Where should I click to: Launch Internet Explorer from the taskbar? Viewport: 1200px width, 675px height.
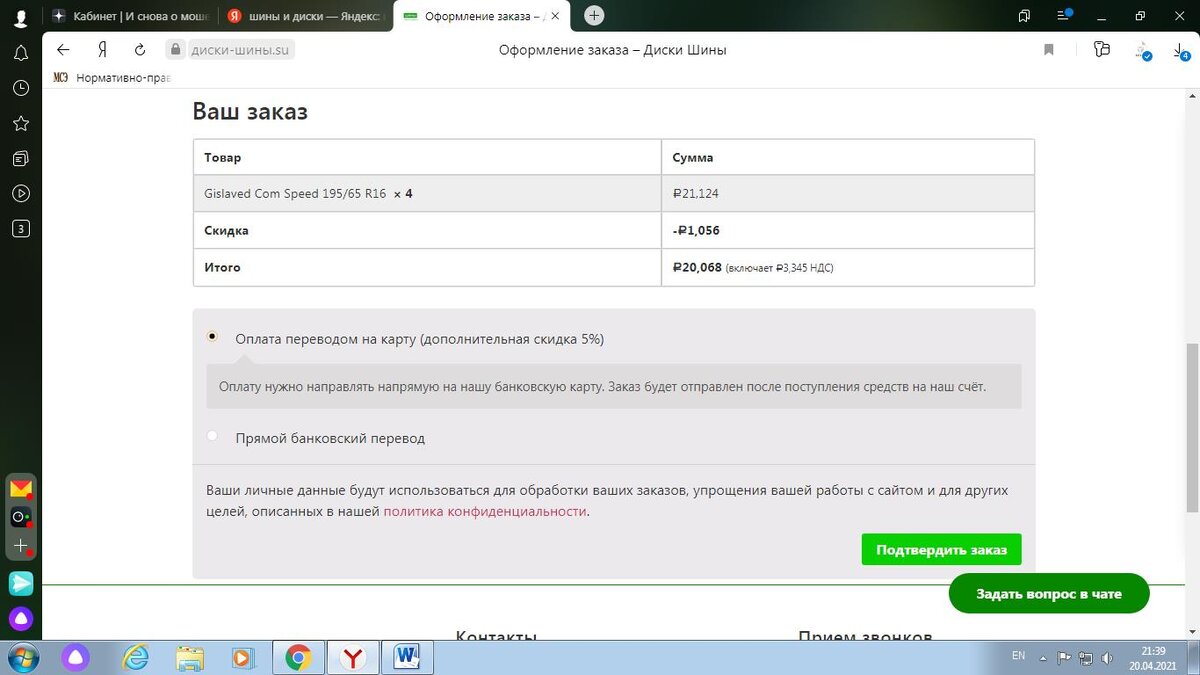pos(134,657)
